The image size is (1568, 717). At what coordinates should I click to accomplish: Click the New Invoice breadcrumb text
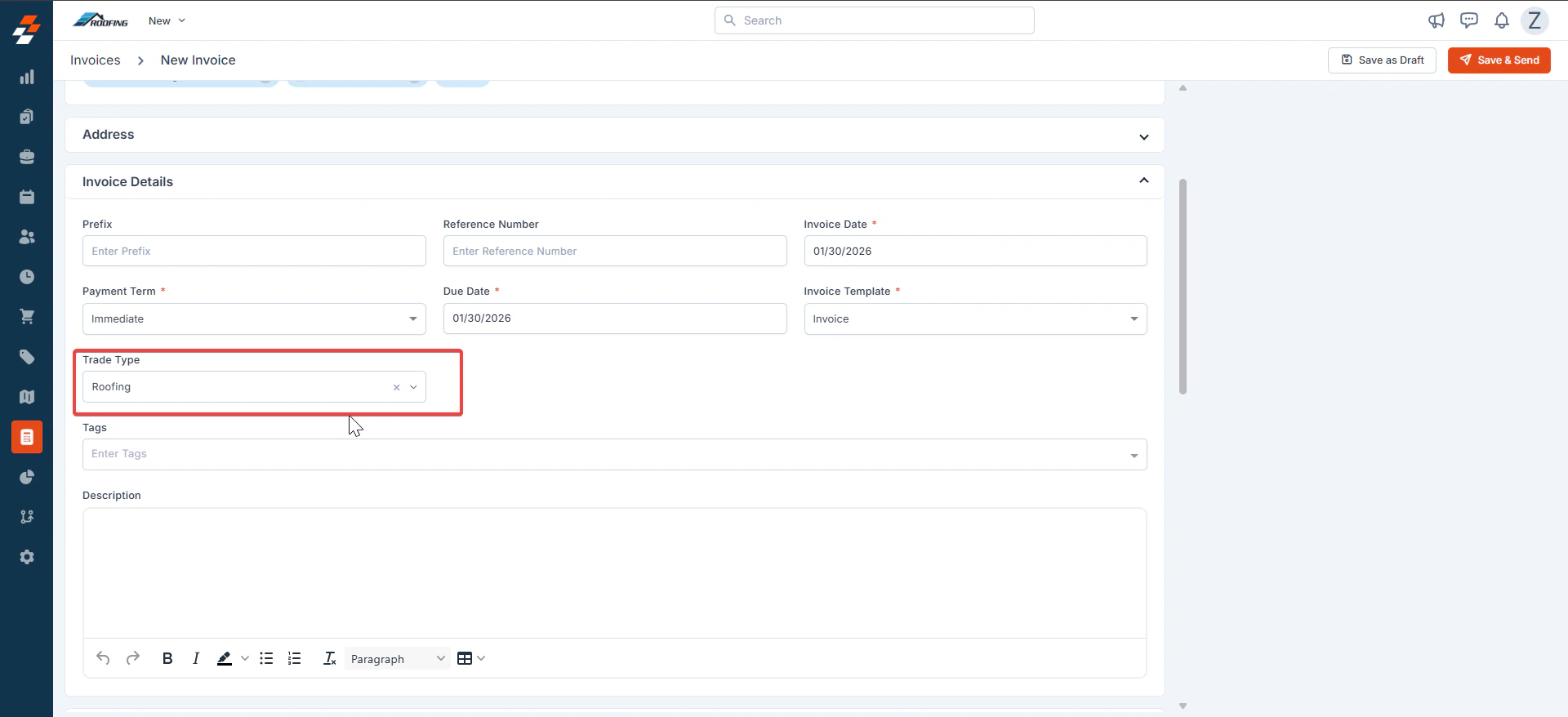[x=198, y=60]
